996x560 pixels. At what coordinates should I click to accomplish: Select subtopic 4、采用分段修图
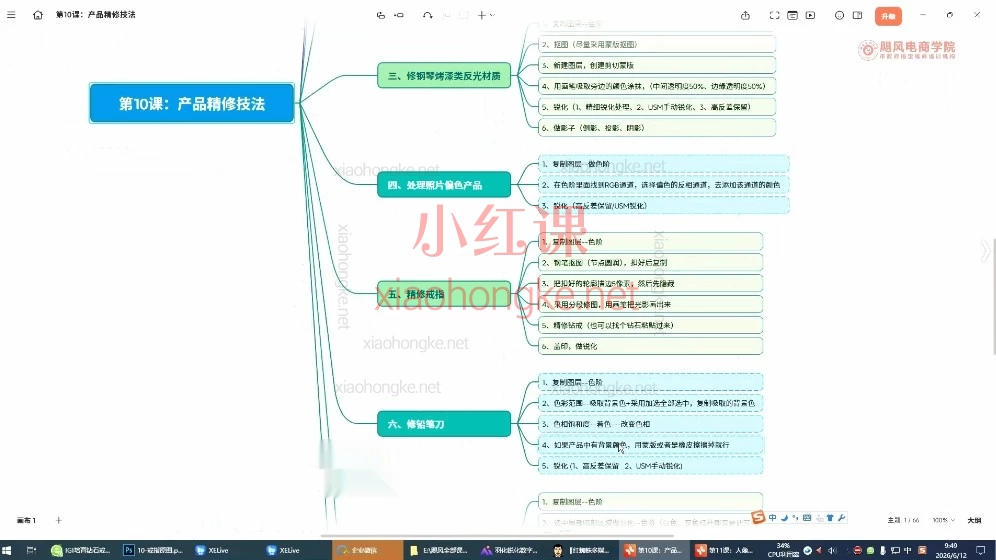click(x=650, y=304)
